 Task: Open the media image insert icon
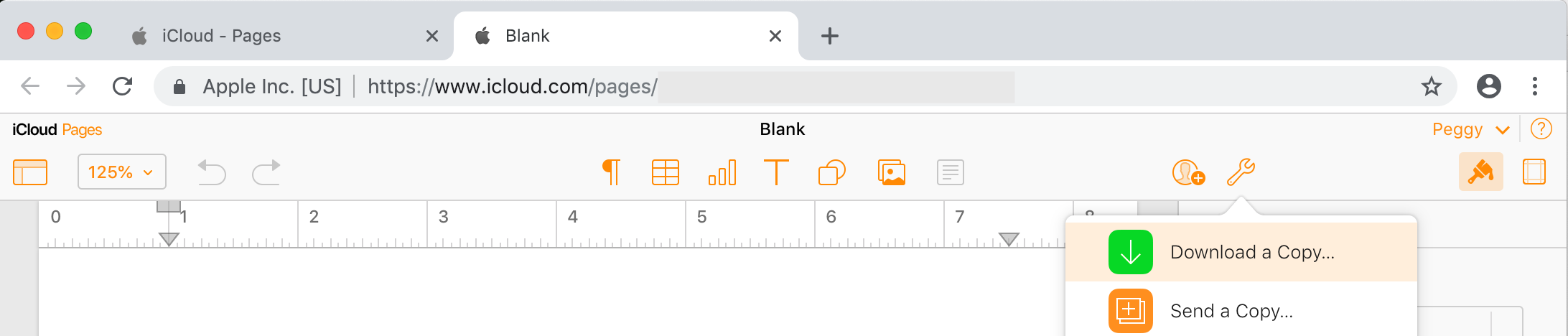pos(892,172)
